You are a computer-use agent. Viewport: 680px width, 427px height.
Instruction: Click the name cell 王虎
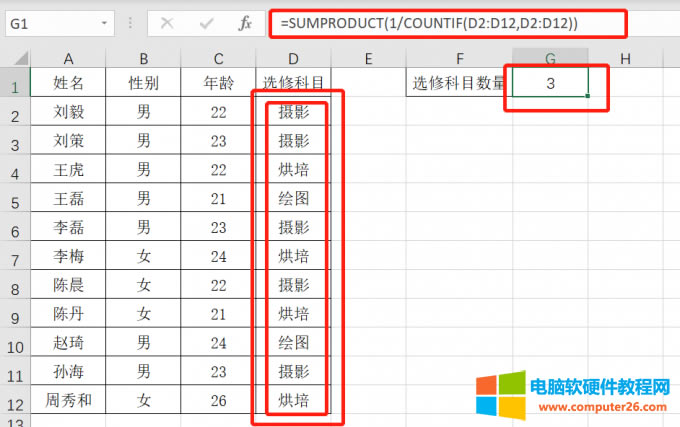pos(68,169)
